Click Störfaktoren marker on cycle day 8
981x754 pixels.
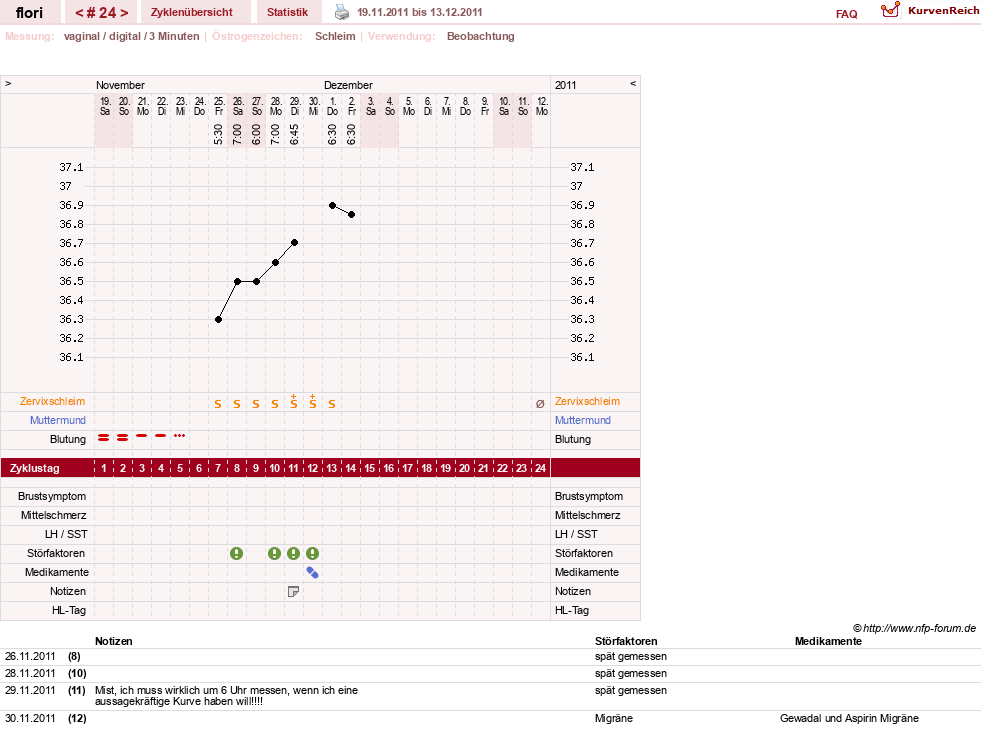tap(236, 553)
